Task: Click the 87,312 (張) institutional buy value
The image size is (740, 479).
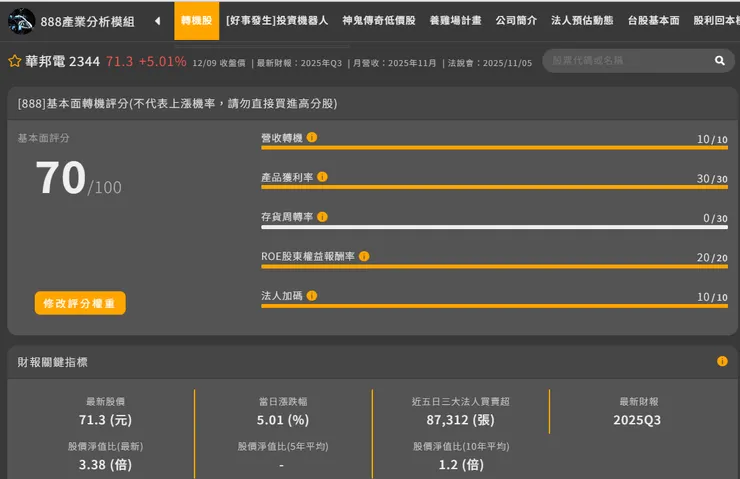Action: point(460,420)
